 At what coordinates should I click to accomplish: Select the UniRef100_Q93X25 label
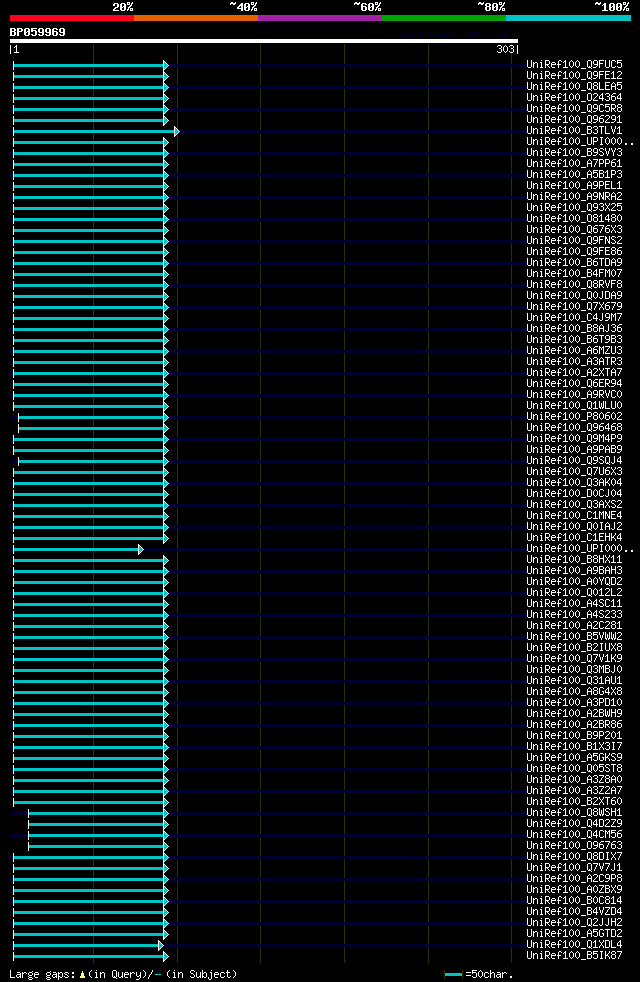[574, 208]
